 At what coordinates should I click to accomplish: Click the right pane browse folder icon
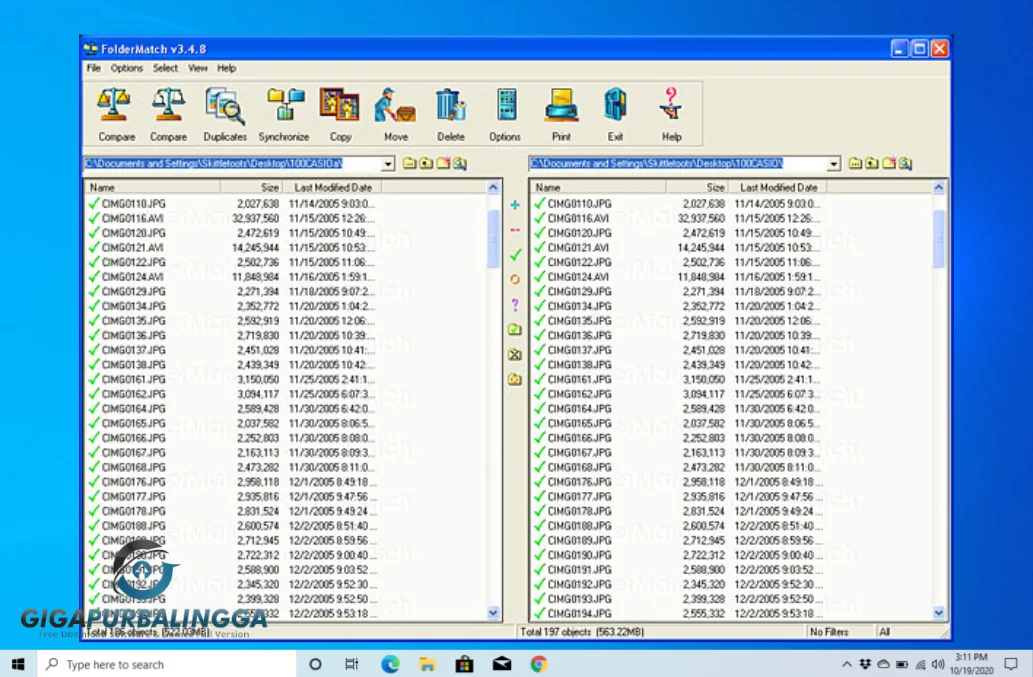click(x=855, y=163)
